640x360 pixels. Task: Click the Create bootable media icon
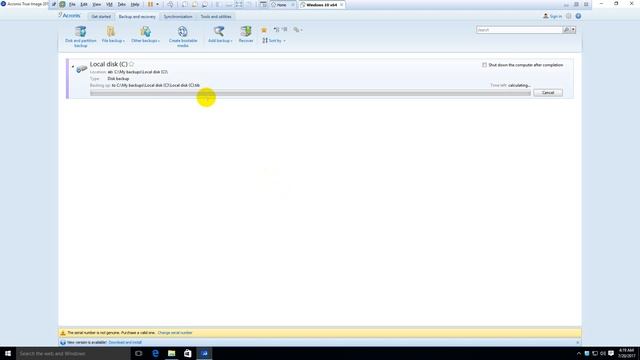182,31
